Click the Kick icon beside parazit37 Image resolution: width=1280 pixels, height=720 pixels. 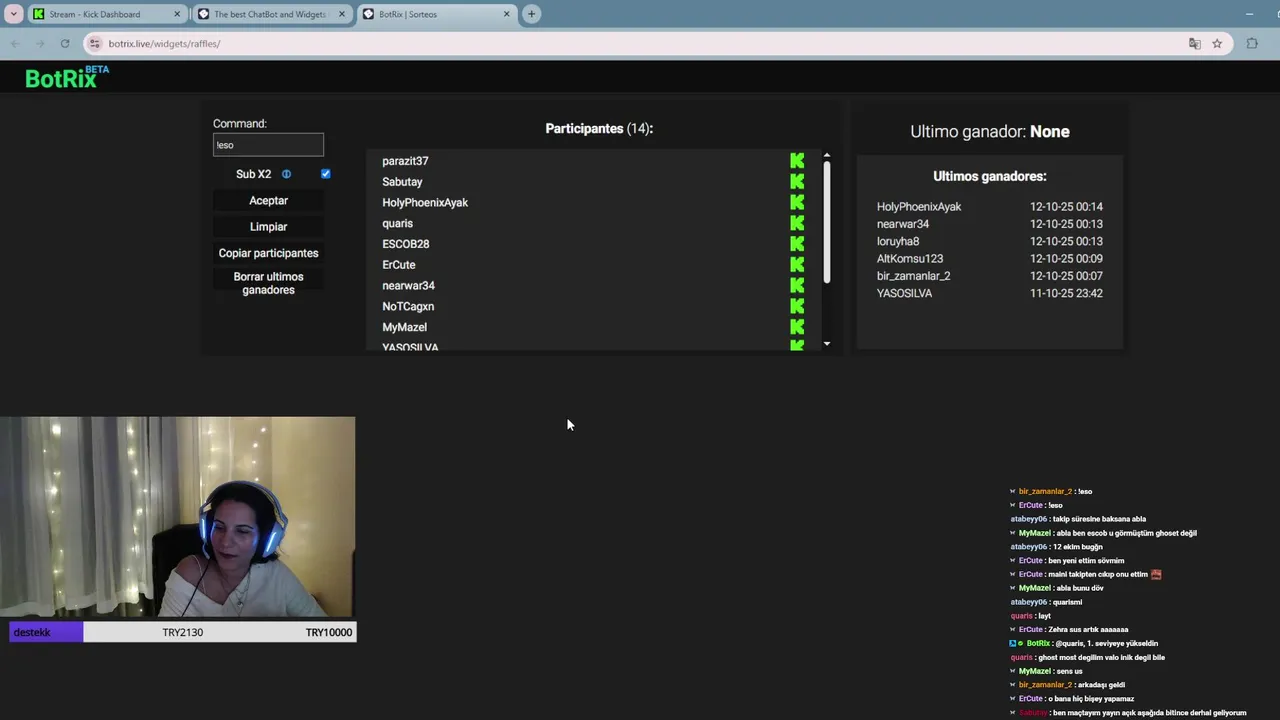tap(797, 161)
